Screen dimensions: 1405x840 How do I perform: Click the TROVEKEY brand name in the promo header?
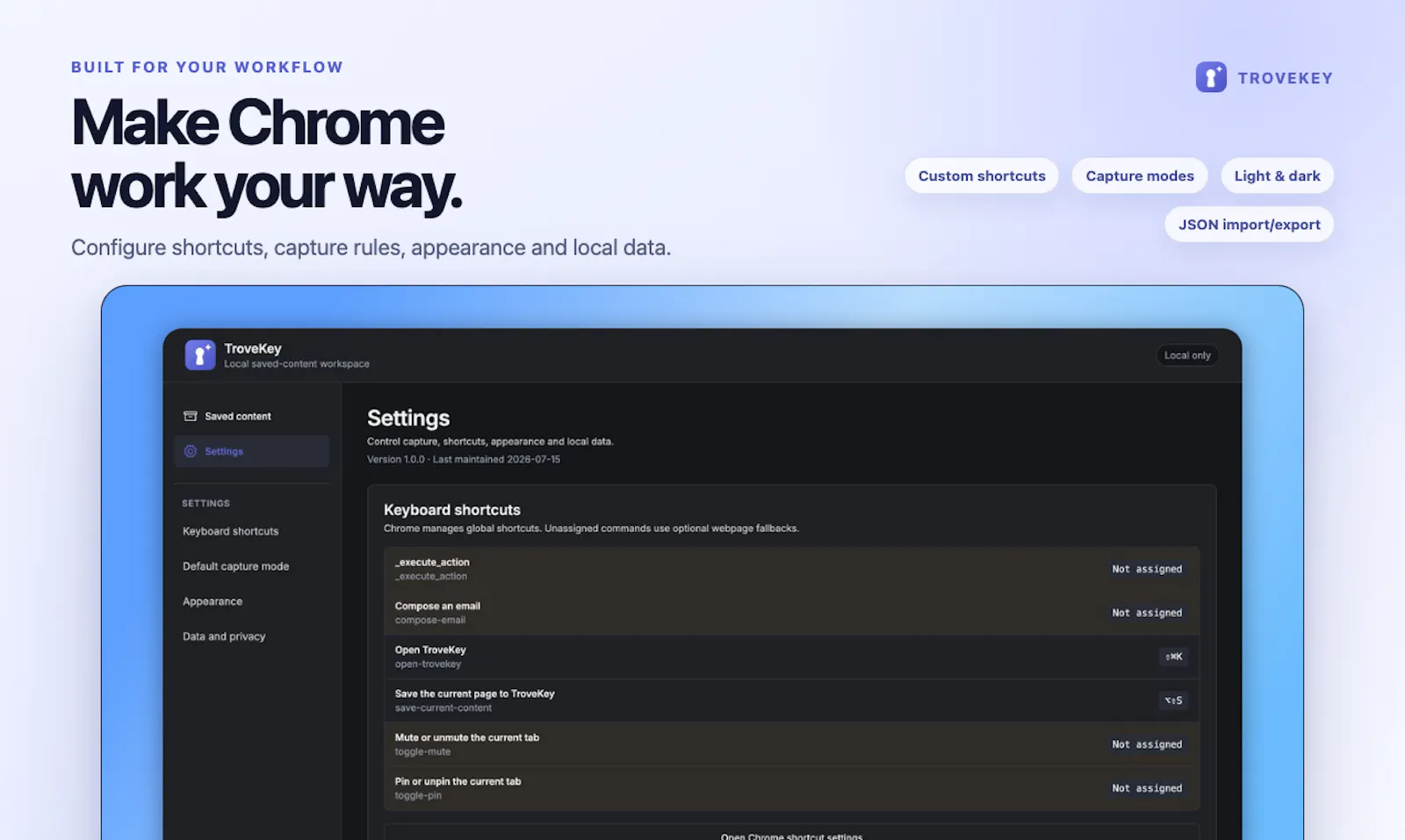[1285, 78]
